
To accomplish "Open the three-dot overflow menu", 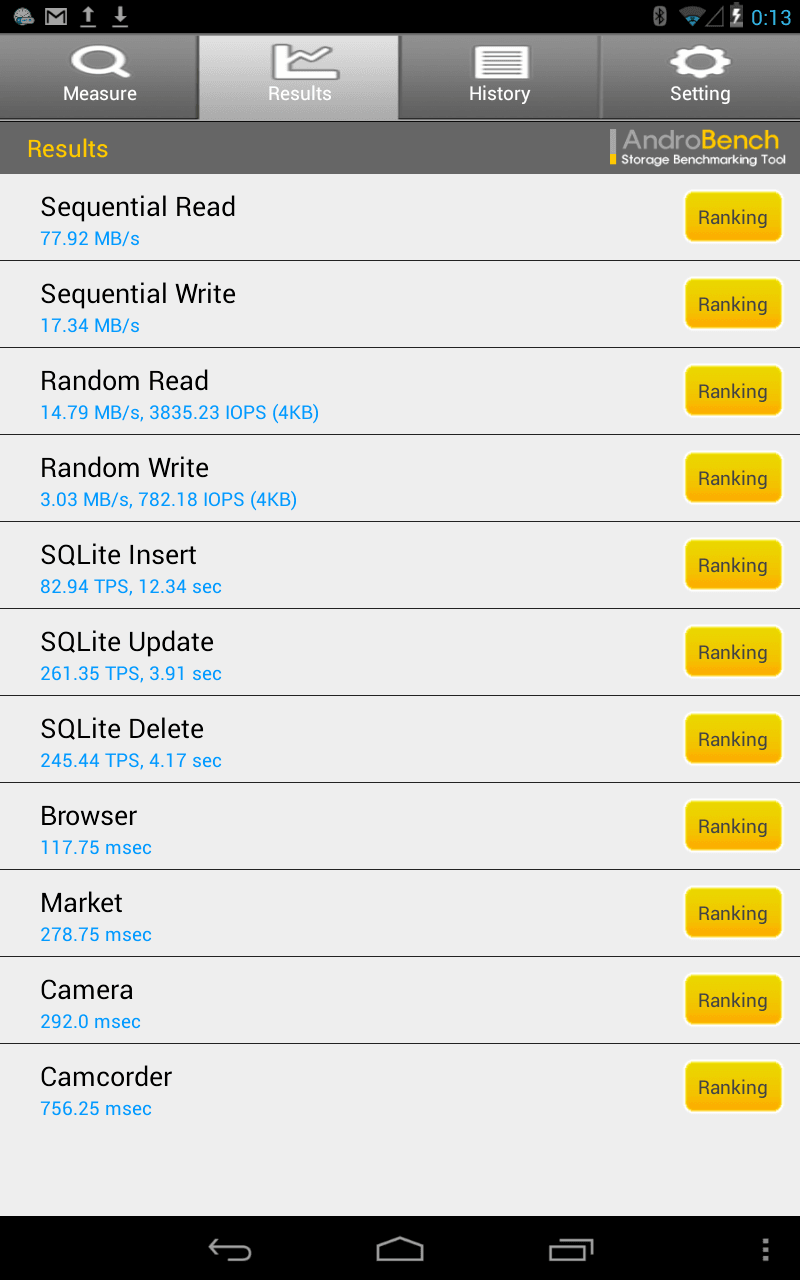I will click(x=765, y=1249).
